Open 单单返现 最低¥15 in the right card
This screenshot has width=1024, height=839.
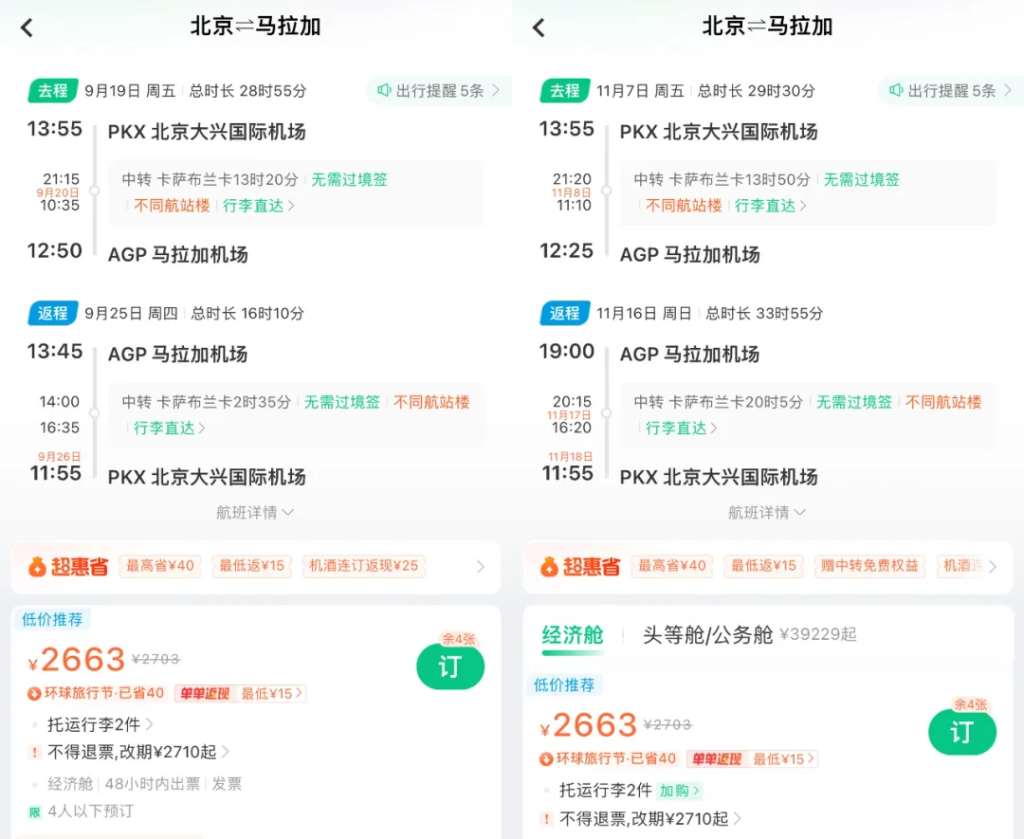click(x=752, y=759)
